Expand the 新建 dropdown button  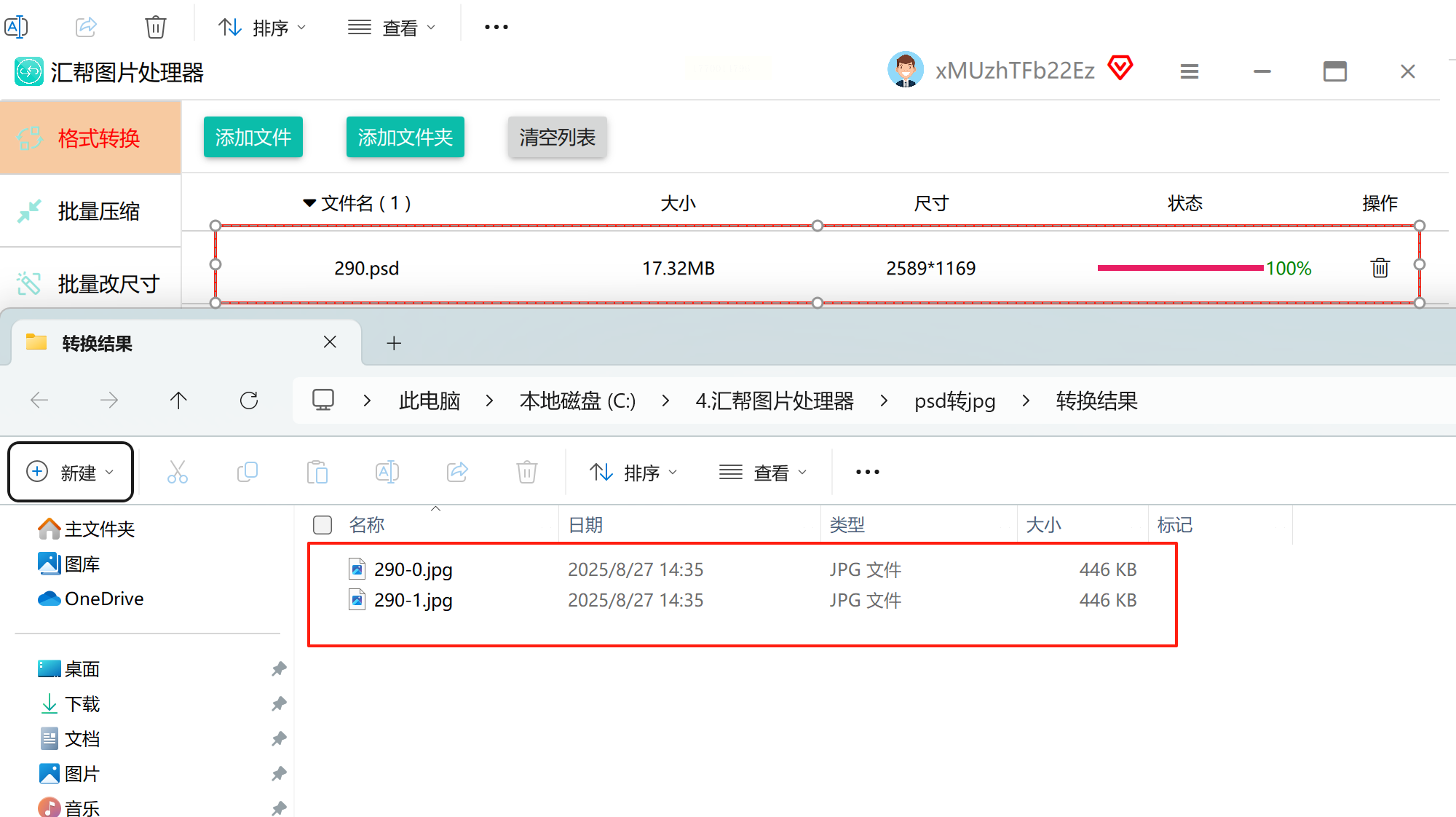coord(71,473)
